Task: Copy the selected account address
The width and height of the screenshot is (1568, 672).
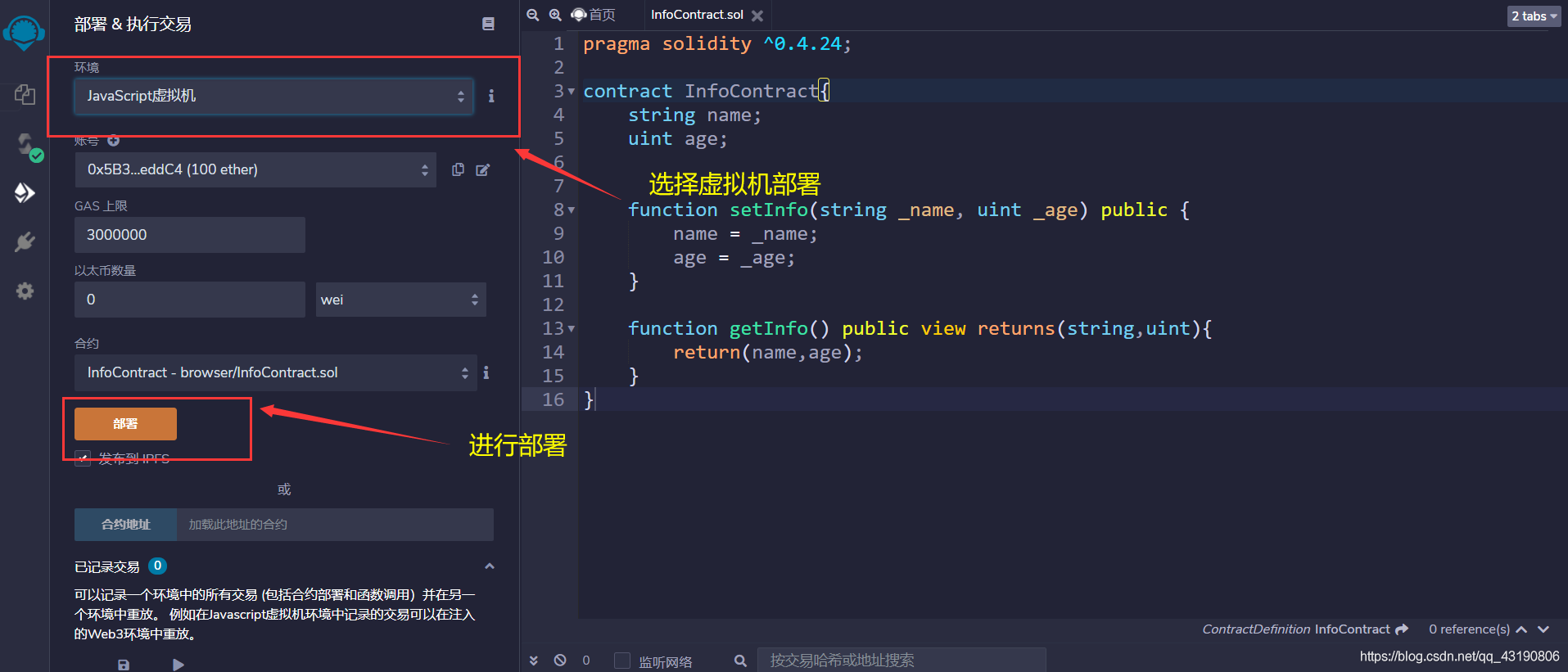Action: tap(458, 169)
